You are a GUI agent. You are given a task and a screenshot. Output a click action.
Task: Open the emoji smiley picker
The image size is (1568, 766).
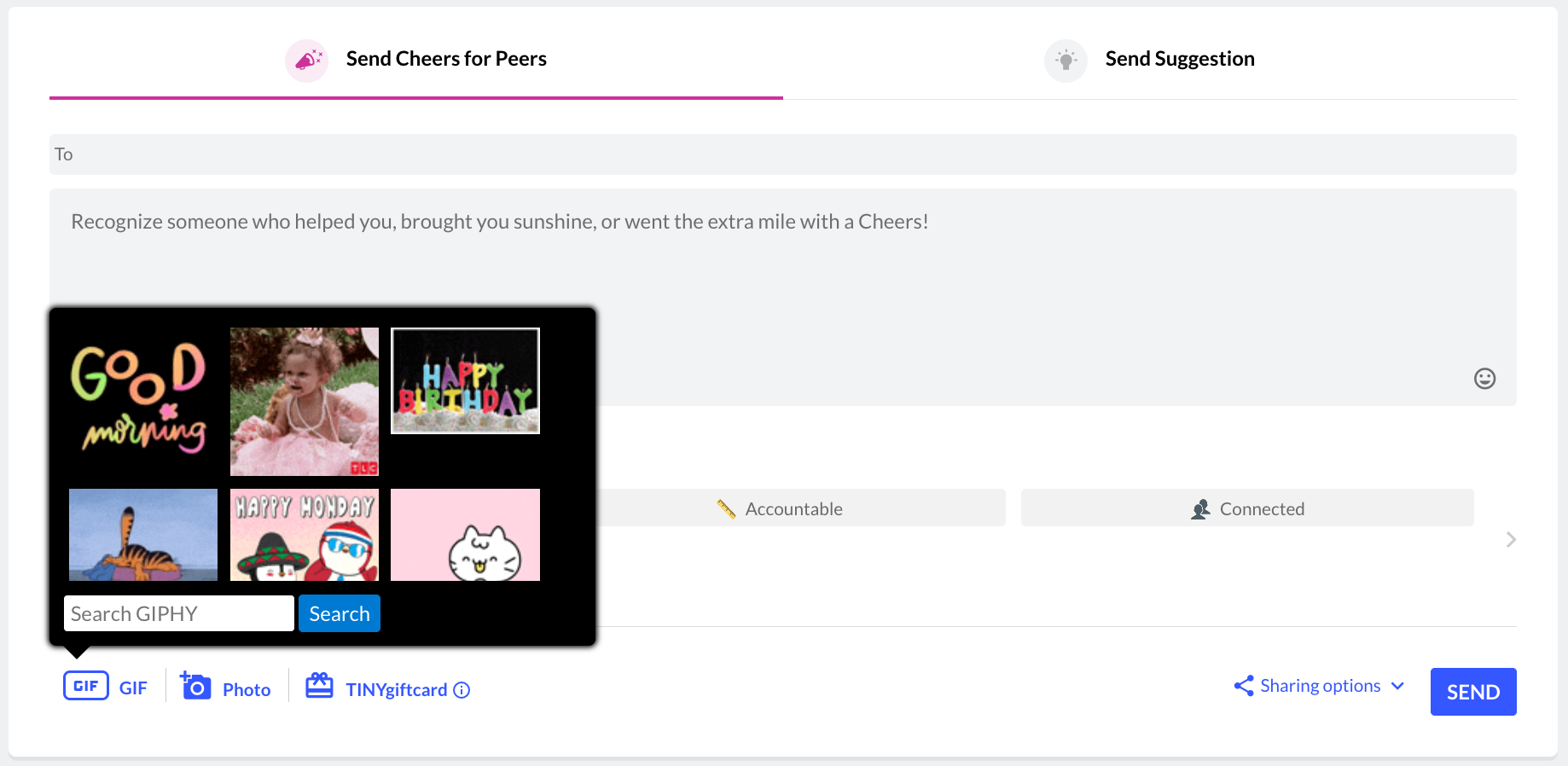point(1484,379)
